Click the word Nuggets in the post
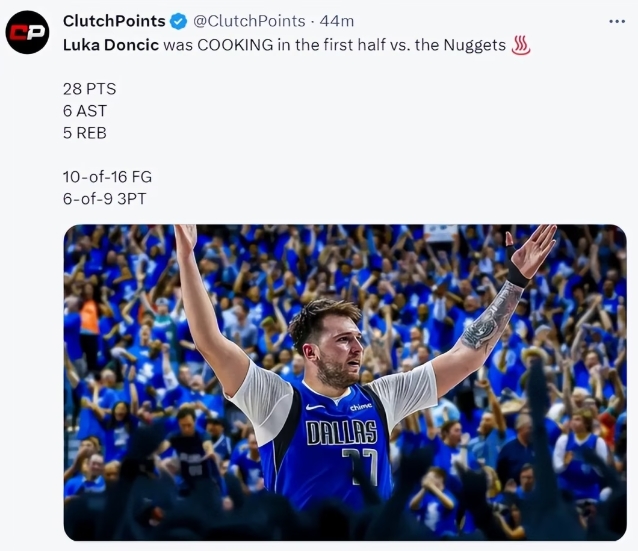 473,45
